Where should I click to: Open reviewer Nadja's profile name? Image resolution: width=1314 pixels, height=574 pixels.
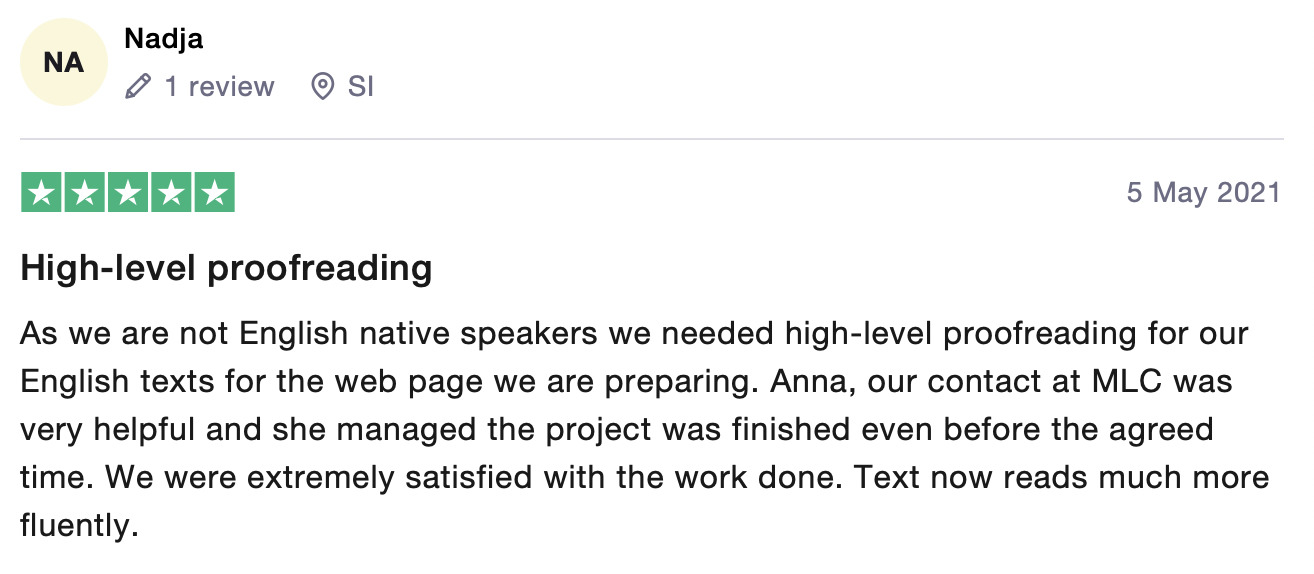click(x=163, y=39)
